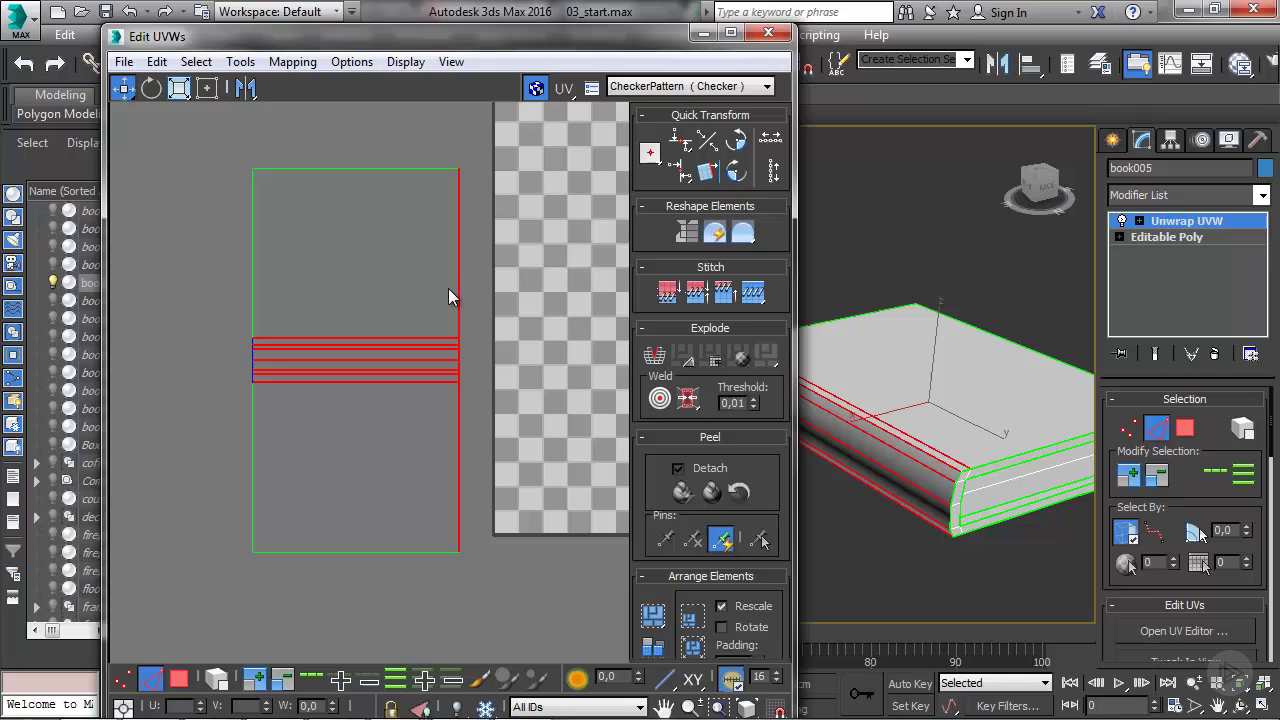Click the Weld Threshold spinner arrows
The width and height of the screenshot is (1280, 720).
754,403
